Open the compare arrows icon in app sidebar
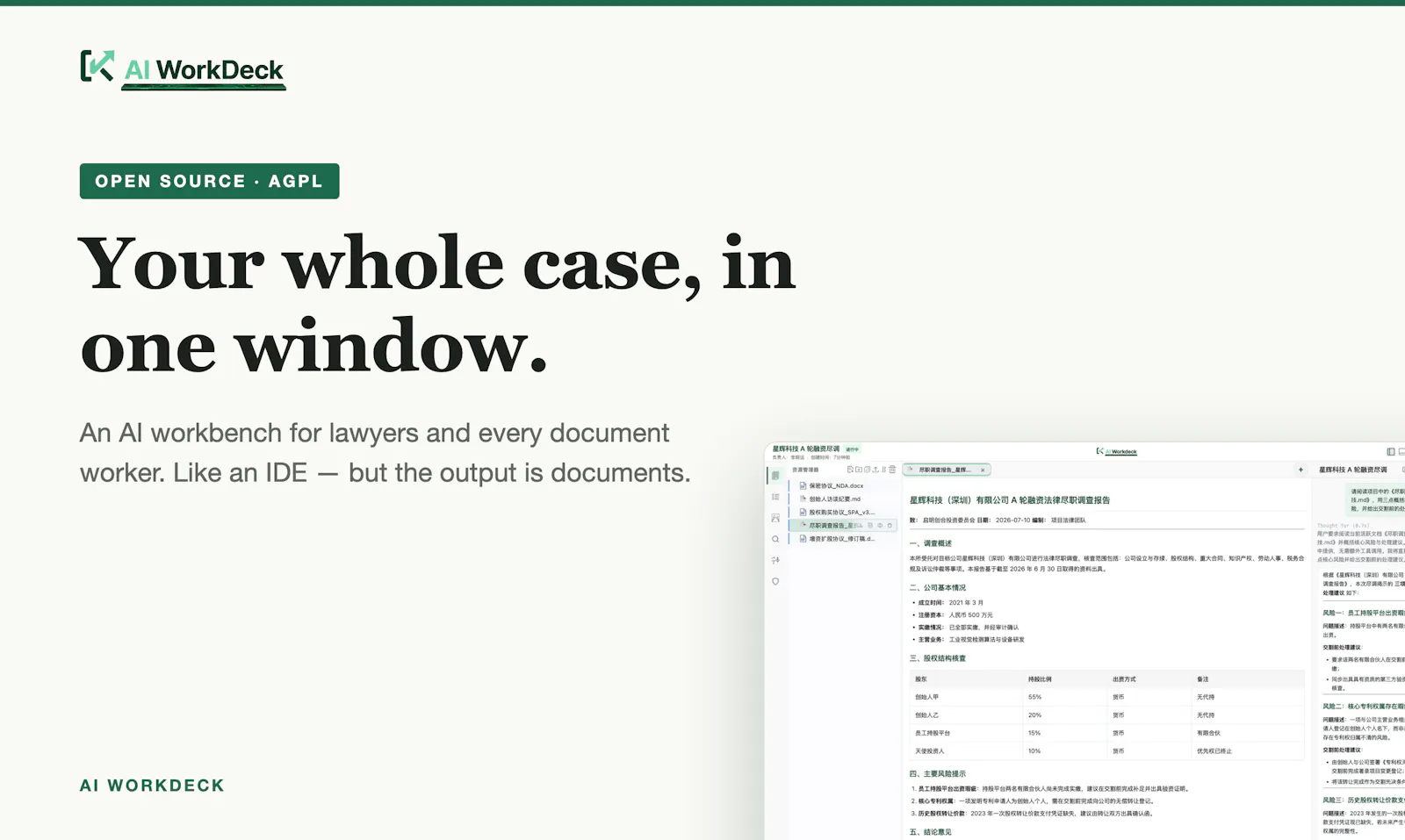The image size is (1405, 840). coord(775,560)
